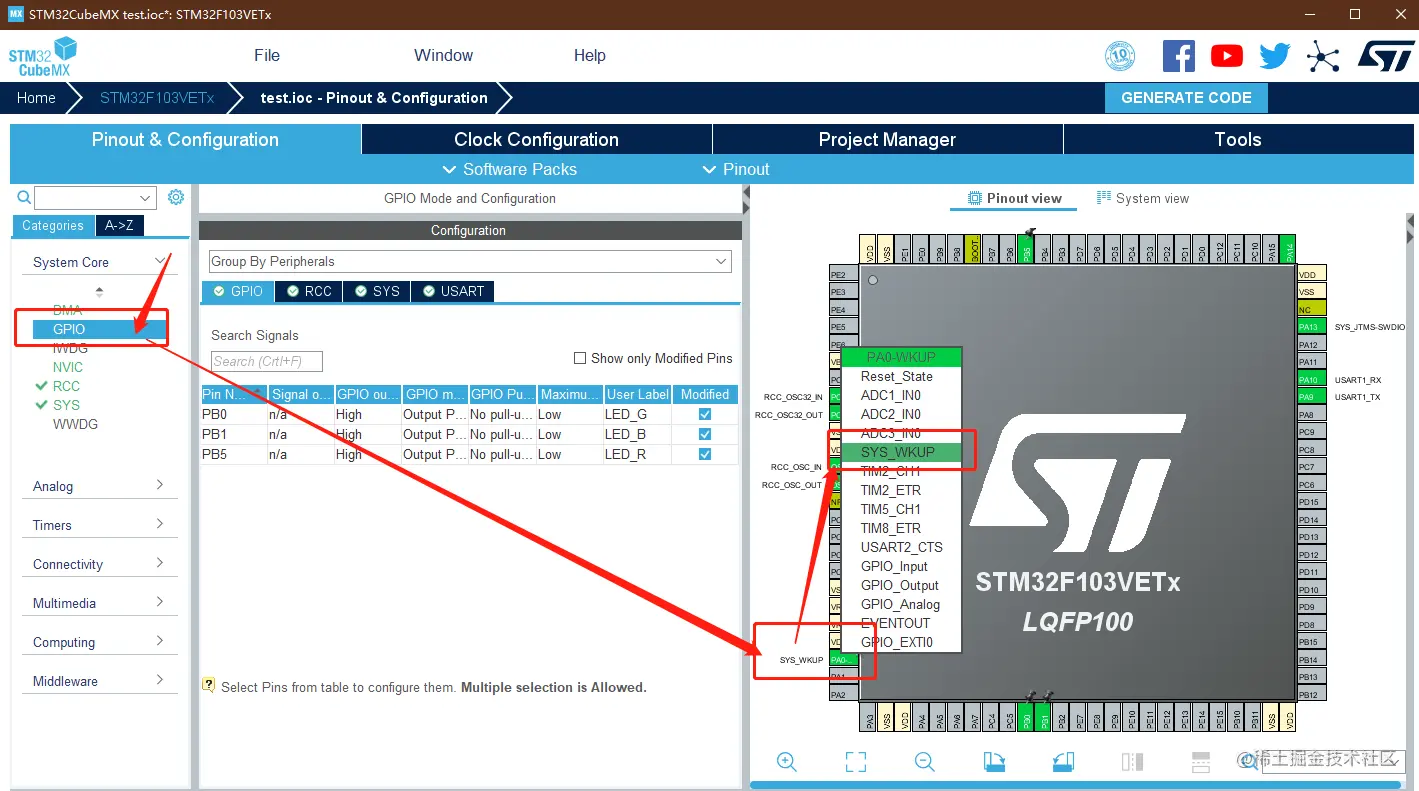This screenshot has height=791, width=1419.
Task: Click the STM32CubeMX logo
Action: [43, 57]
